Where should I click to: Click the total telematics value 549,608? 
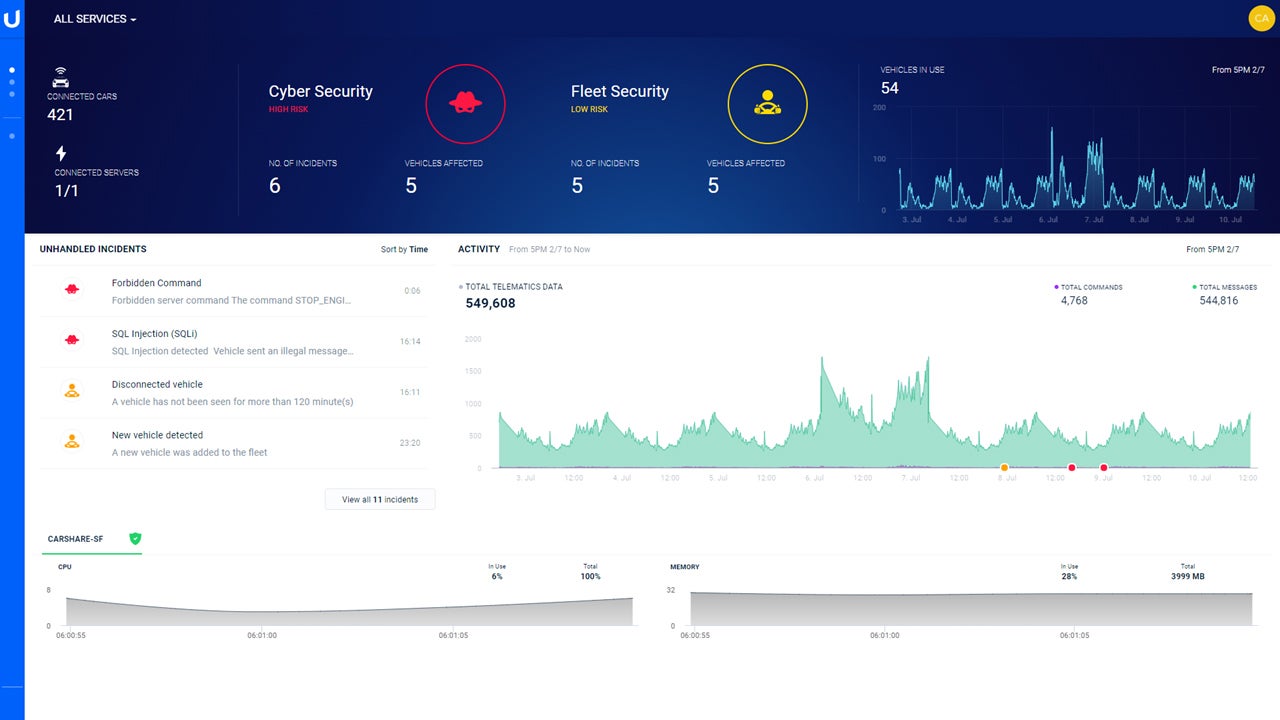coord(490,303)
